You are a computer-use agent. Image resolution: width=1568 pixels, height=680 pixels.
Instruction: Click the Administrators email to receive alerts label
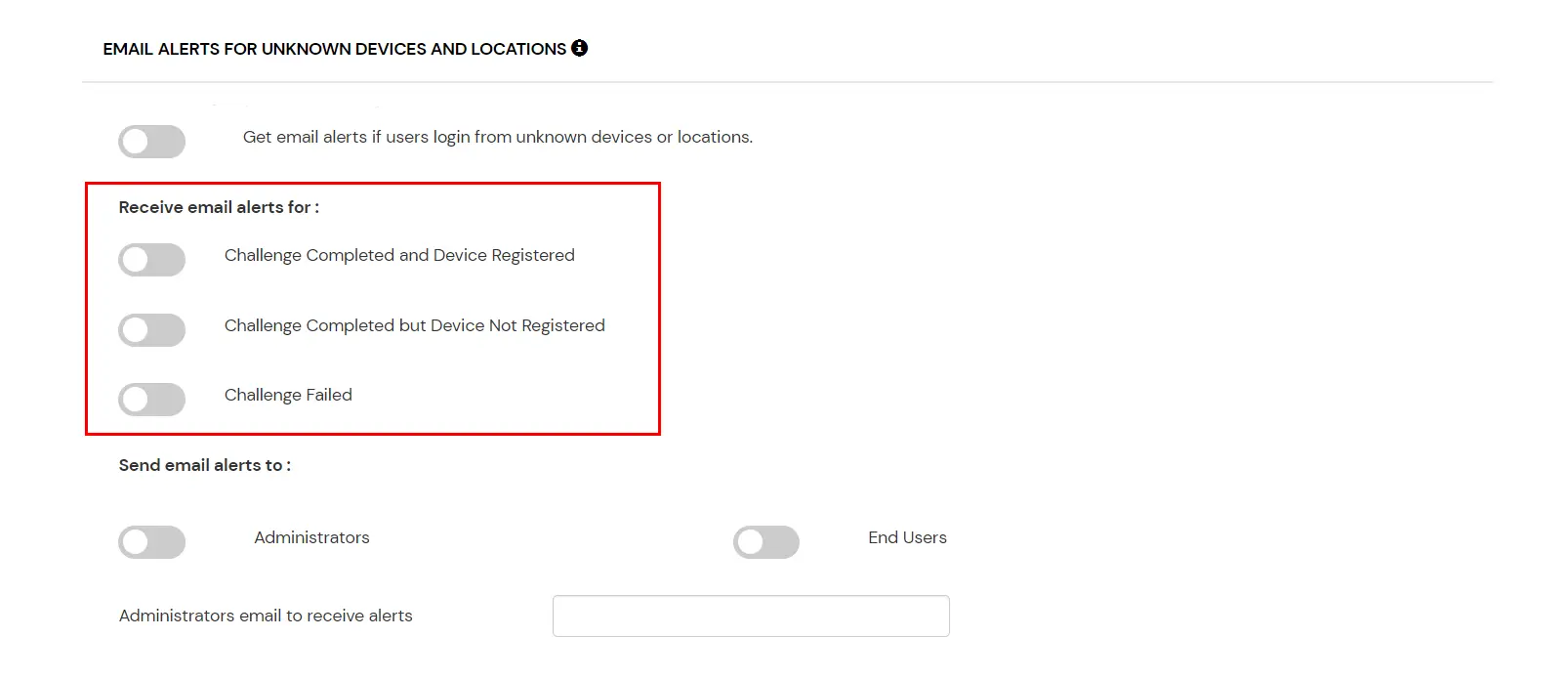tap(265, 616)
